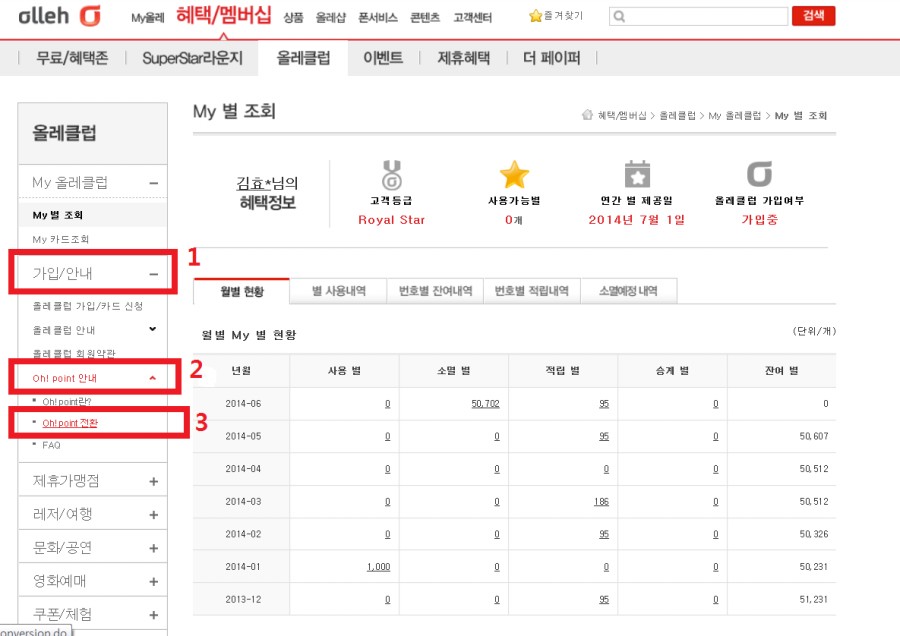Viewport: 900px width, 636px height.
Task: Click the 50,702 expired stars link
Action: (485, 403)
